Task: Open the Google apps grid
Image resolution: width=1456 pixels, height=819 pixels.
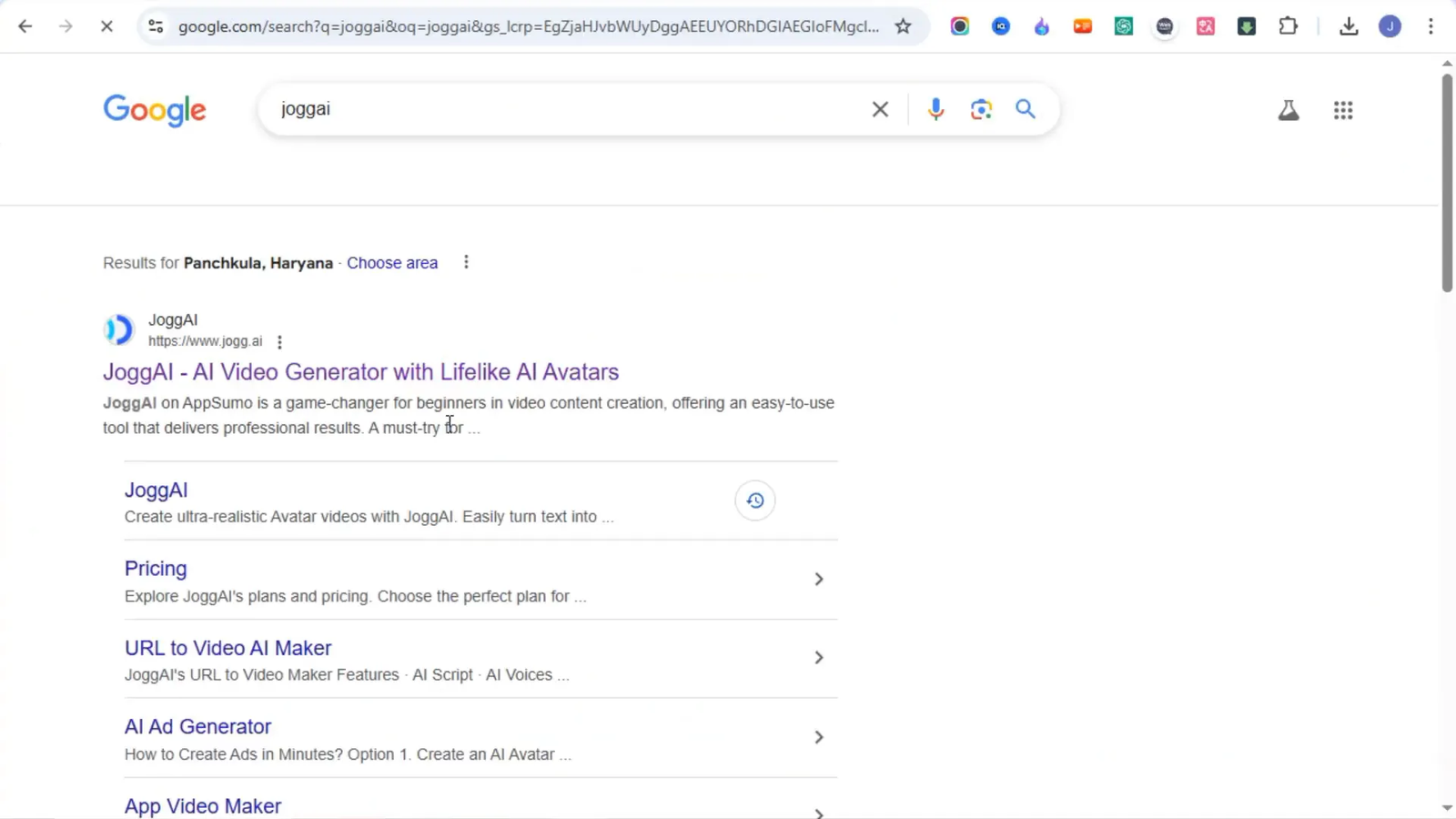Action: point(1343,110)
